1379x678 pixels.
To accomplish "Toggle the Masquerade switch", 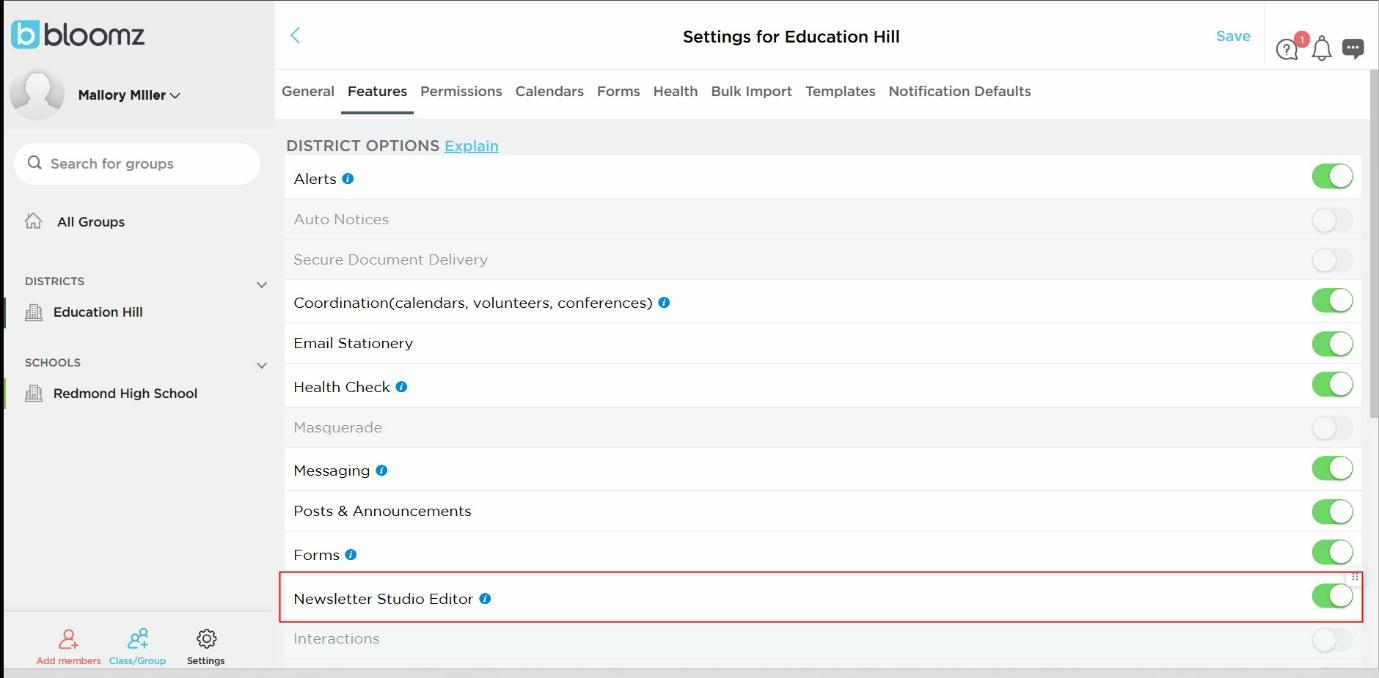I will [1332, 428].
